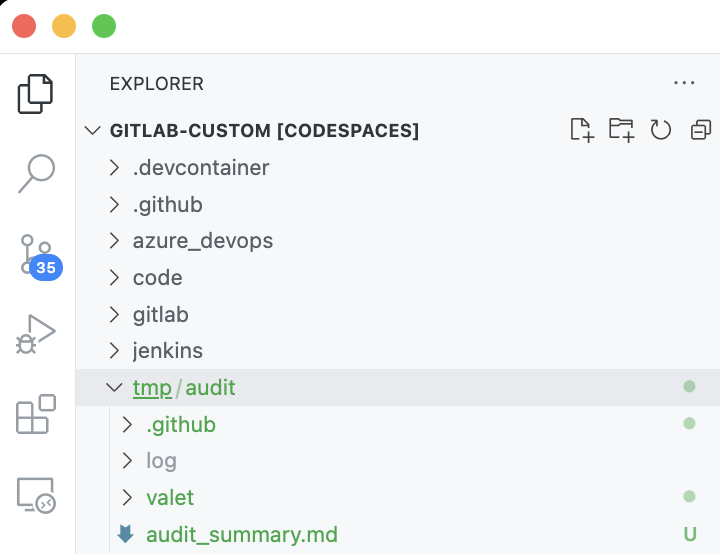
Task: Open Explorer's more actions ellipsis menu
Action: (x=684, y=83)
